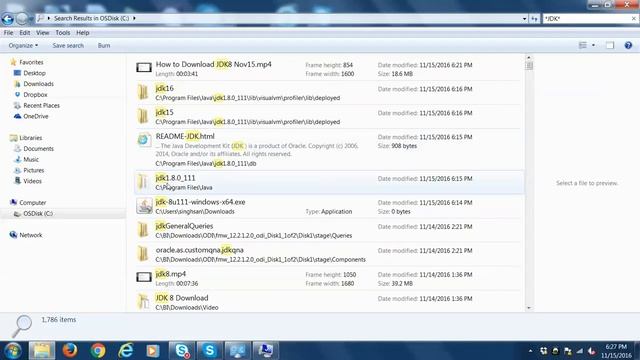Click the jdk-8u111-windows-x64.exe file name

pyautogui.click(x=200, y=202)
